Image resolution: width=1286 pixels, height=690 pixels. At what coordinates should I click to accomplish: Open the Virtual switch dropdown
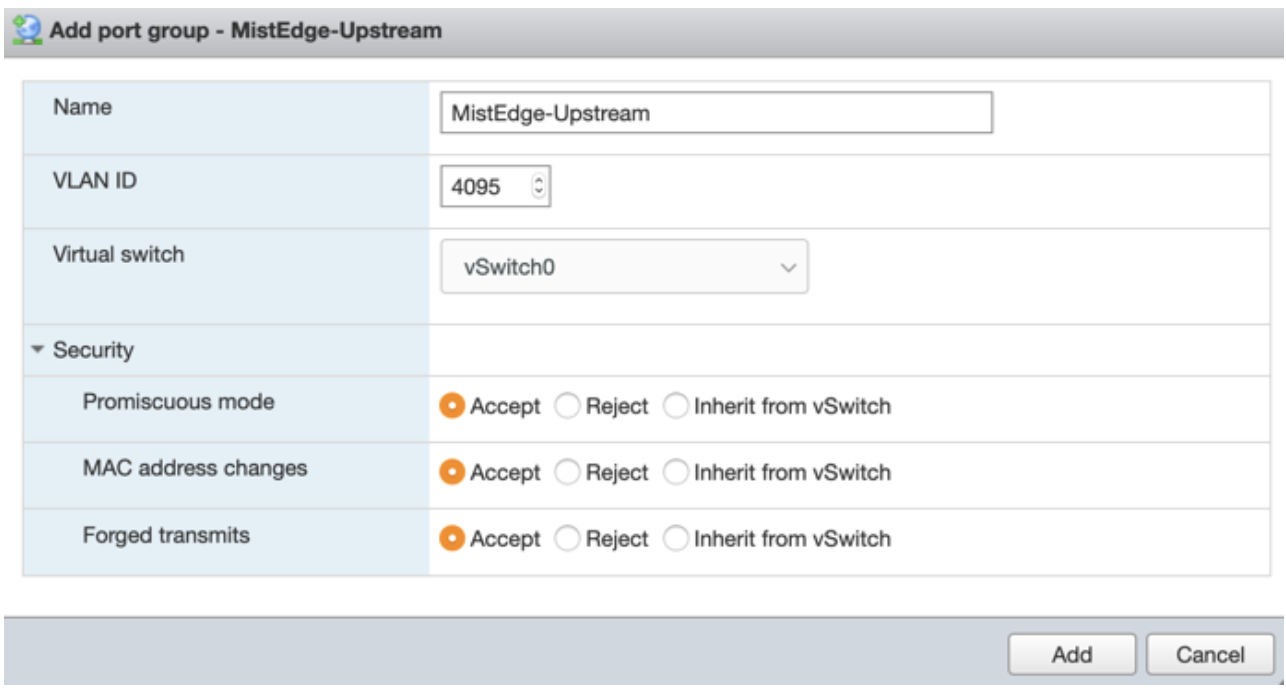click(623, 268)
